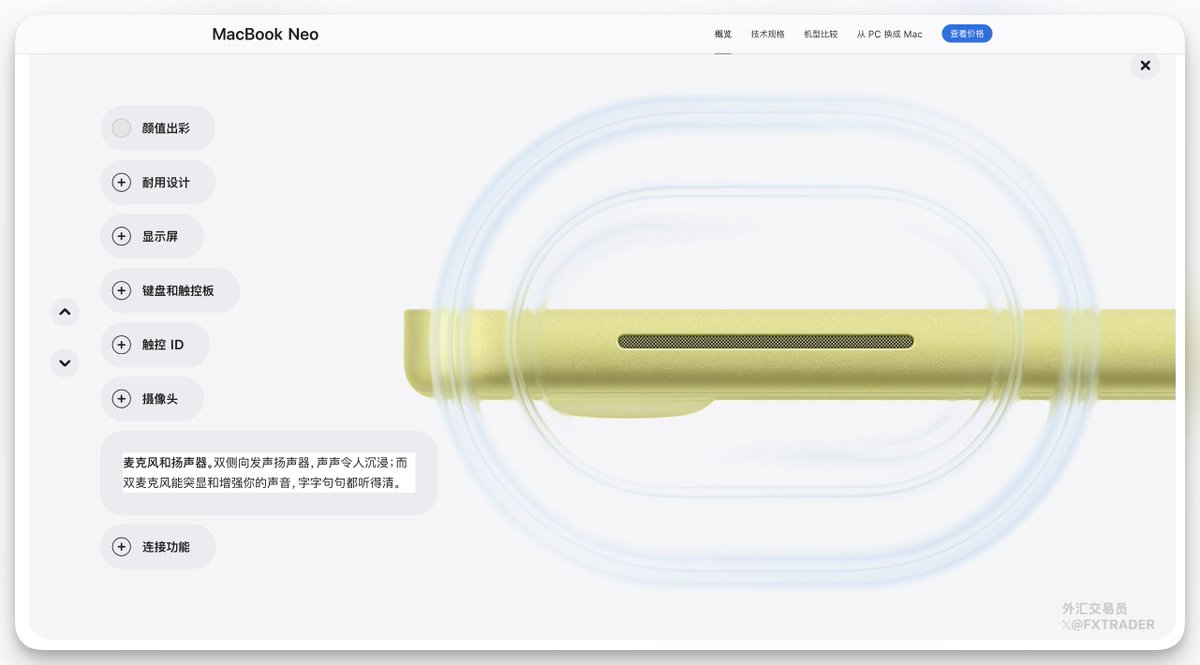
Task: Go to previous feature with the up chevron
Action: (x=65, y=312)
